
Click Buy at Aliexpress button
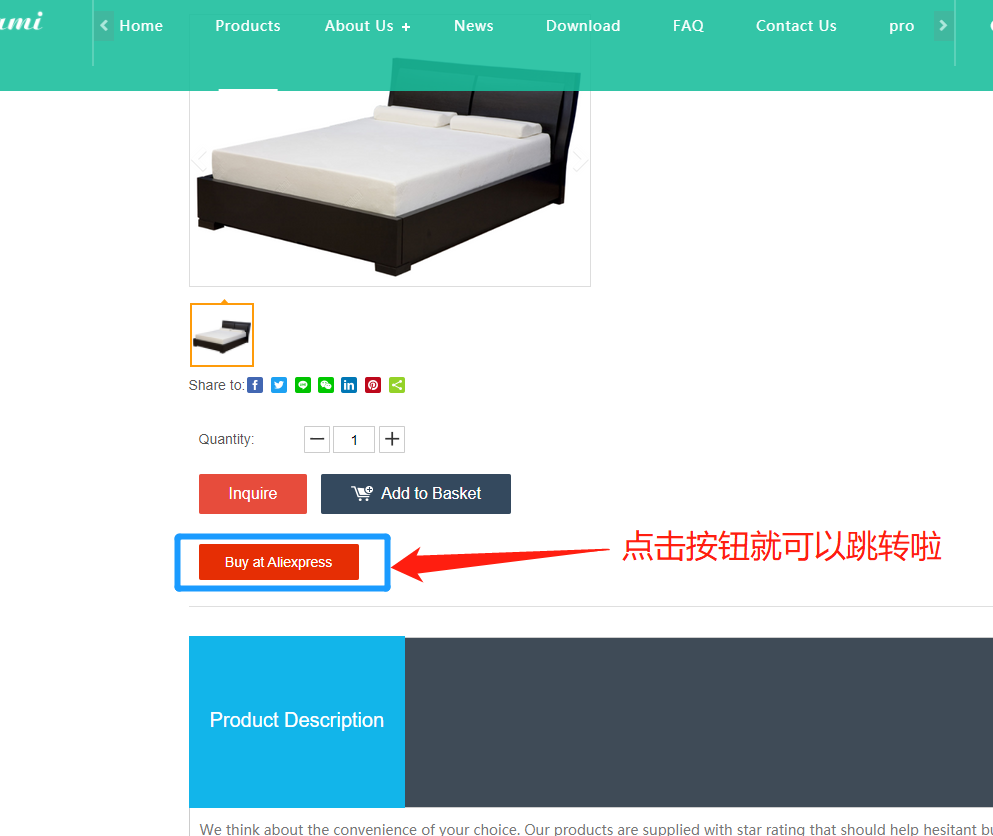coord(279,562)
